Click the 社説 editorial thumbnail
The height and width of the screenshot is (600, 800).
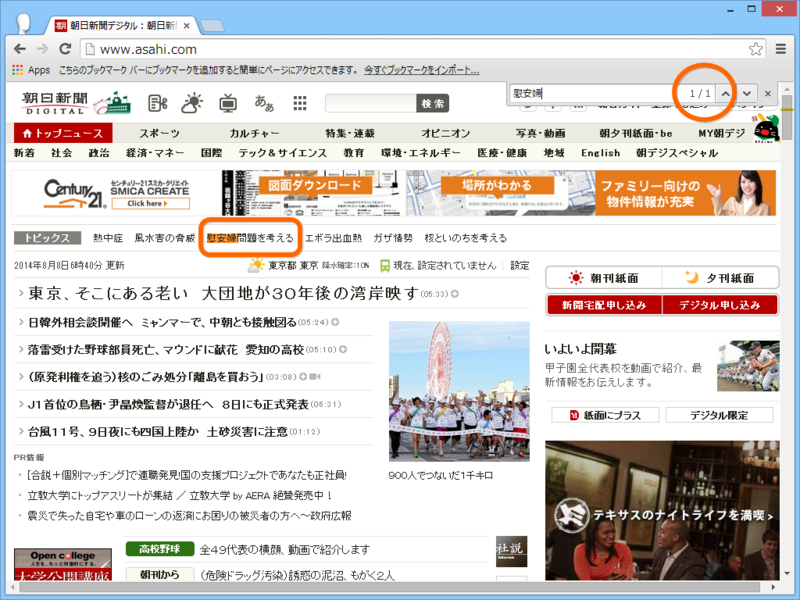pyautogui.click(x=511, y=551)
